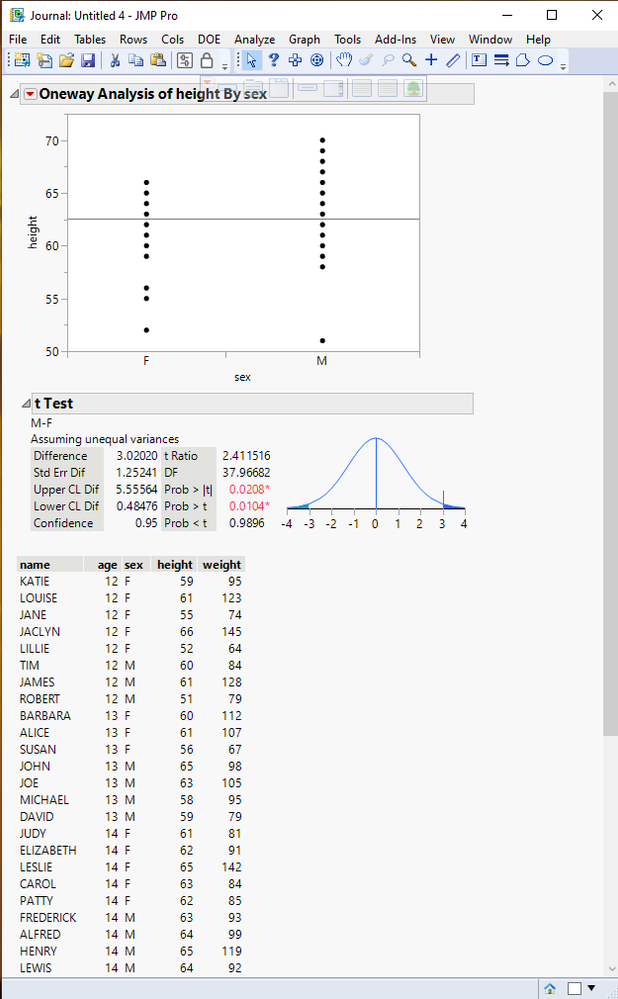Image resolution: width=618 pixels, height=999 pixels.
Task: Select the Lines annotation tool
Action: tap(501, 61)
